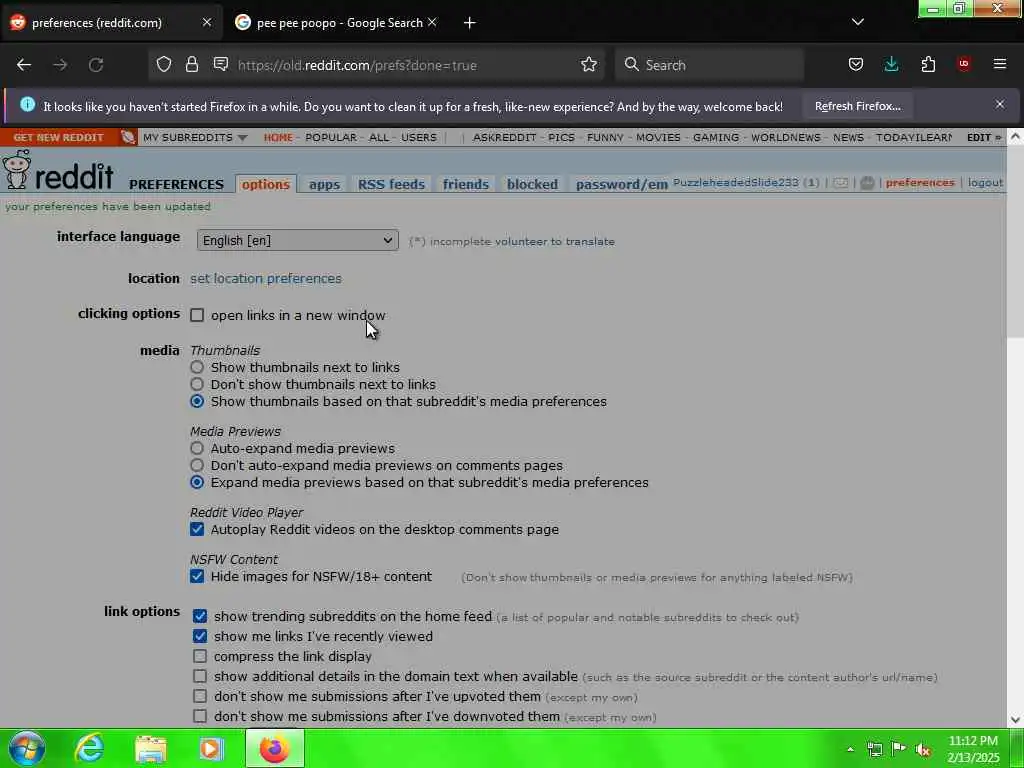Bookmark this page with the star icon
The height and width of the screenshot is (768, 1024).
click(588, 64)
